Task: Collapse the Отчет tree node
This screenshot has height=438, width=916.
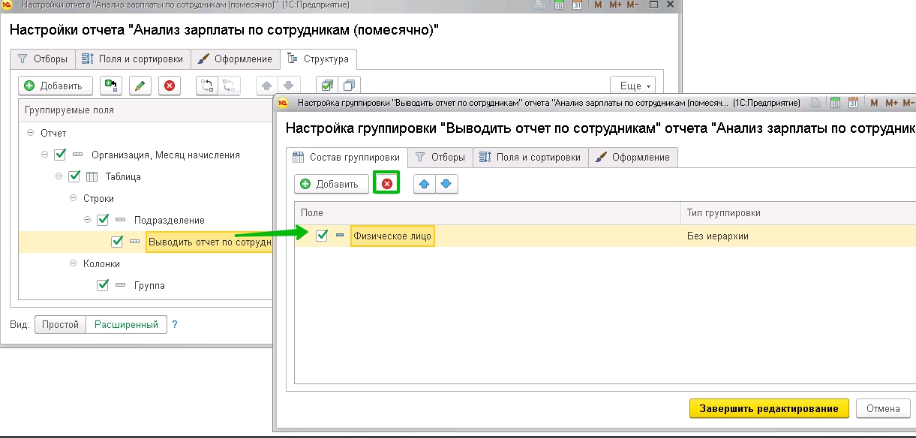Action: coord(30,133)
